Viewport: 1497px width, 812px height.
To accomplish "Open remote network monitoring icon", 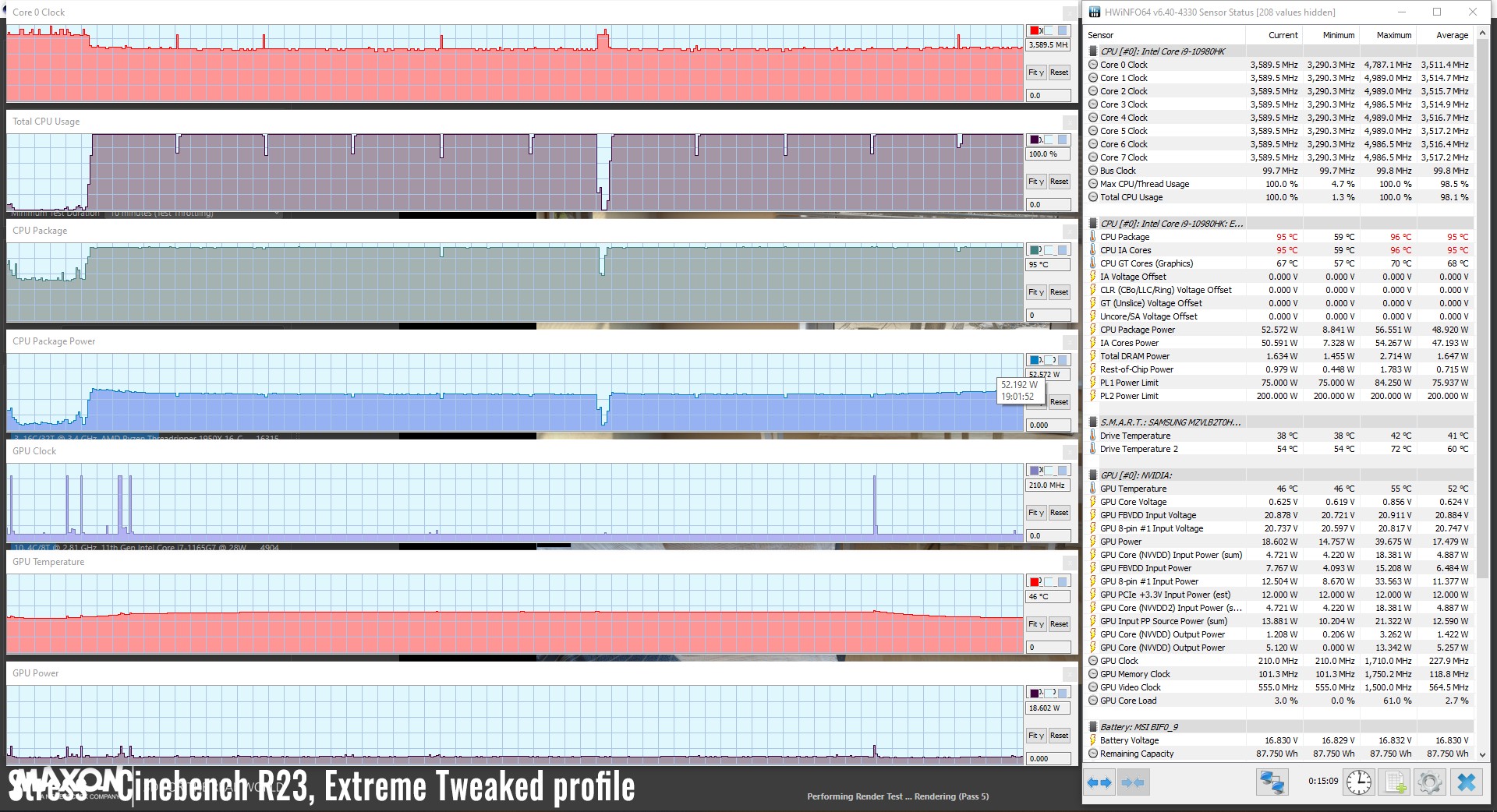I will 1272,782.
